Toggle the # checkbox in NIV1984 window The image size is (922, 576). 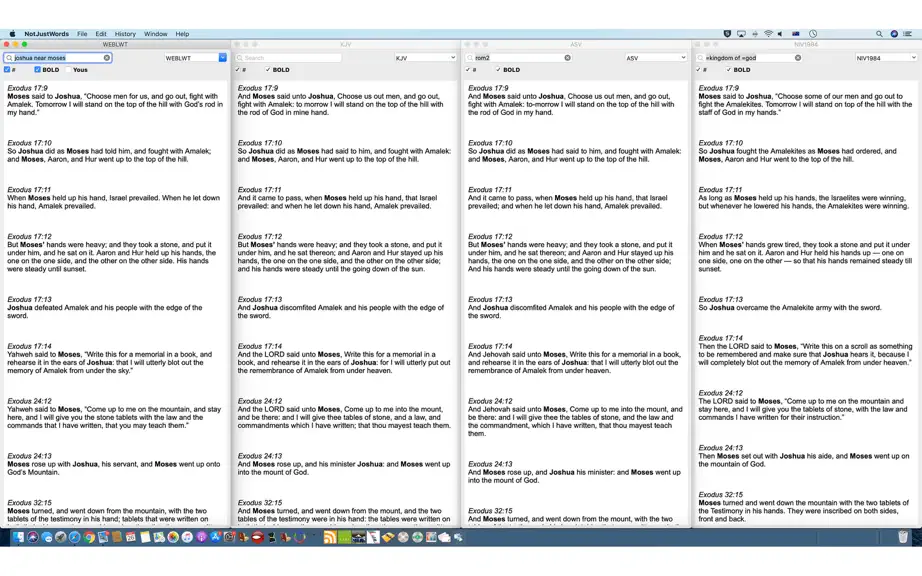698,69
